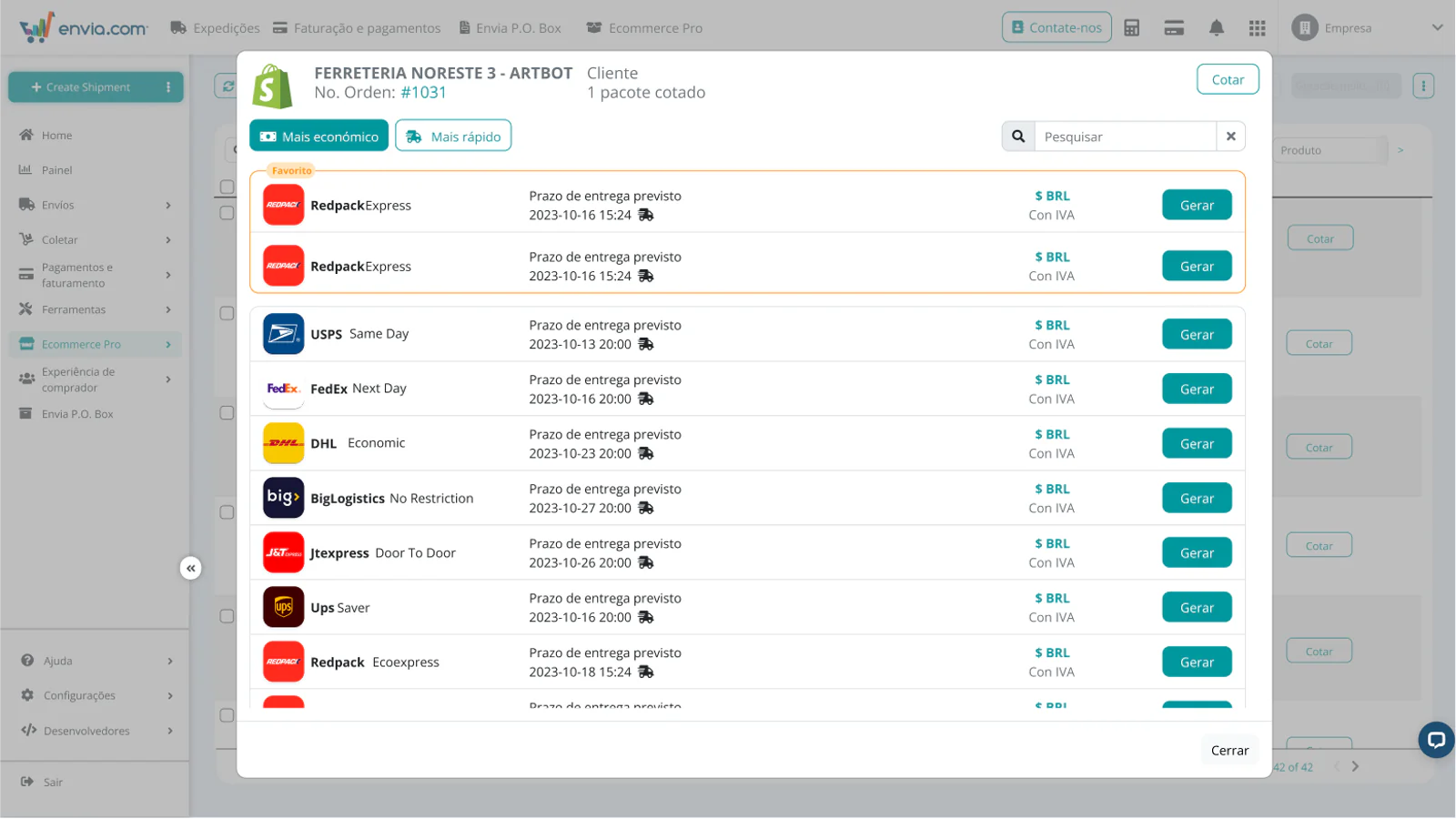This screenshot has width=1456, height=819.
Task: Open the support chat bubble
Action: [1435, 740]
